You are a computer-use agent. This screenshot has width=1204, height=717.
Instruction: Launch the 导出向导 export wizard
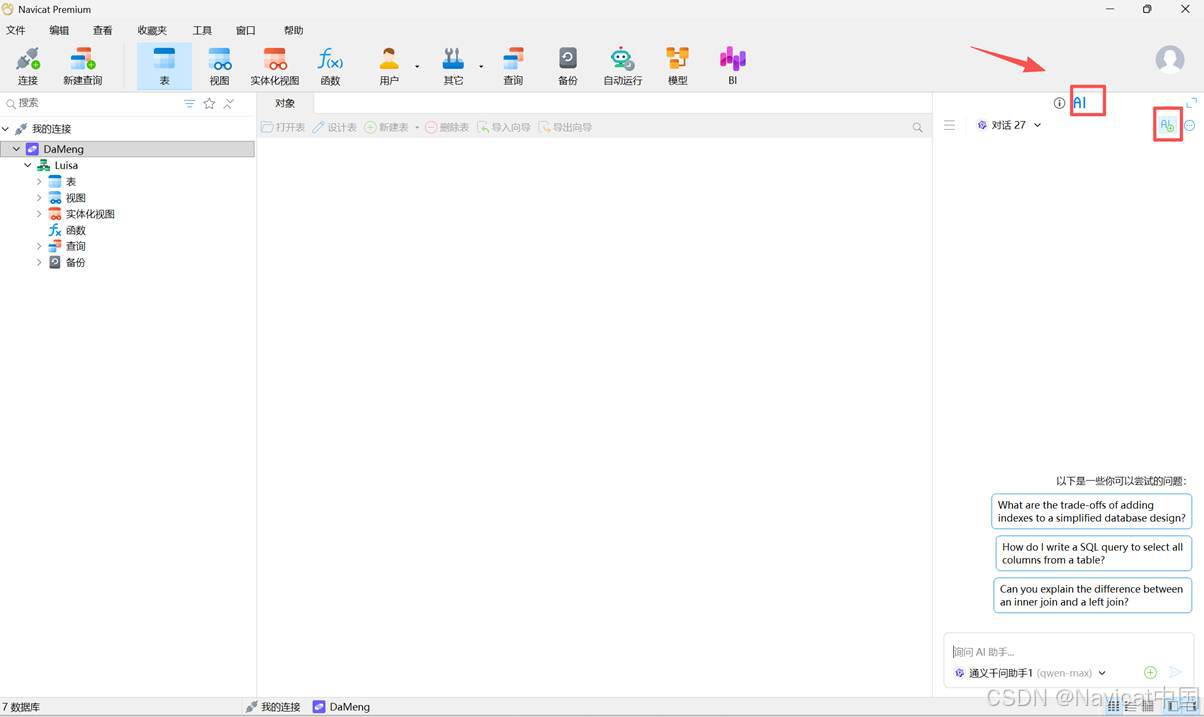565,127
